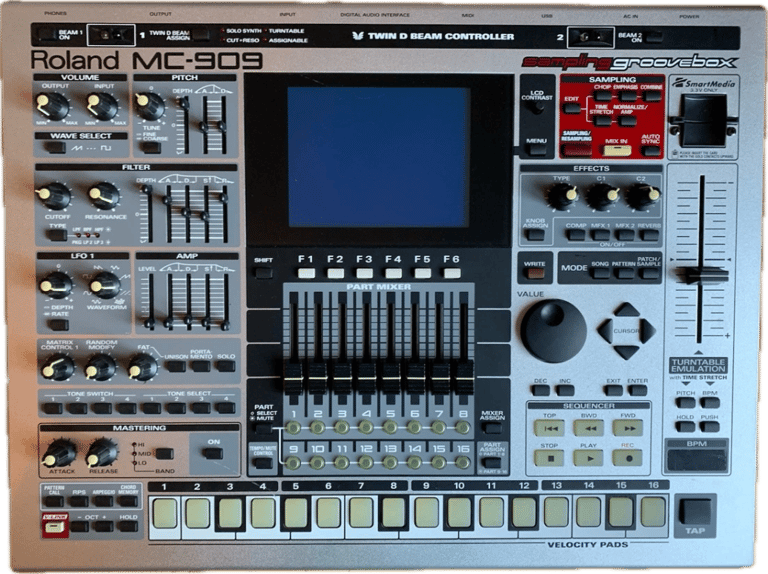This screenshot has width=768, height=574.
Task: Toggle the COMP effect on/off
Action: (575, 235)
